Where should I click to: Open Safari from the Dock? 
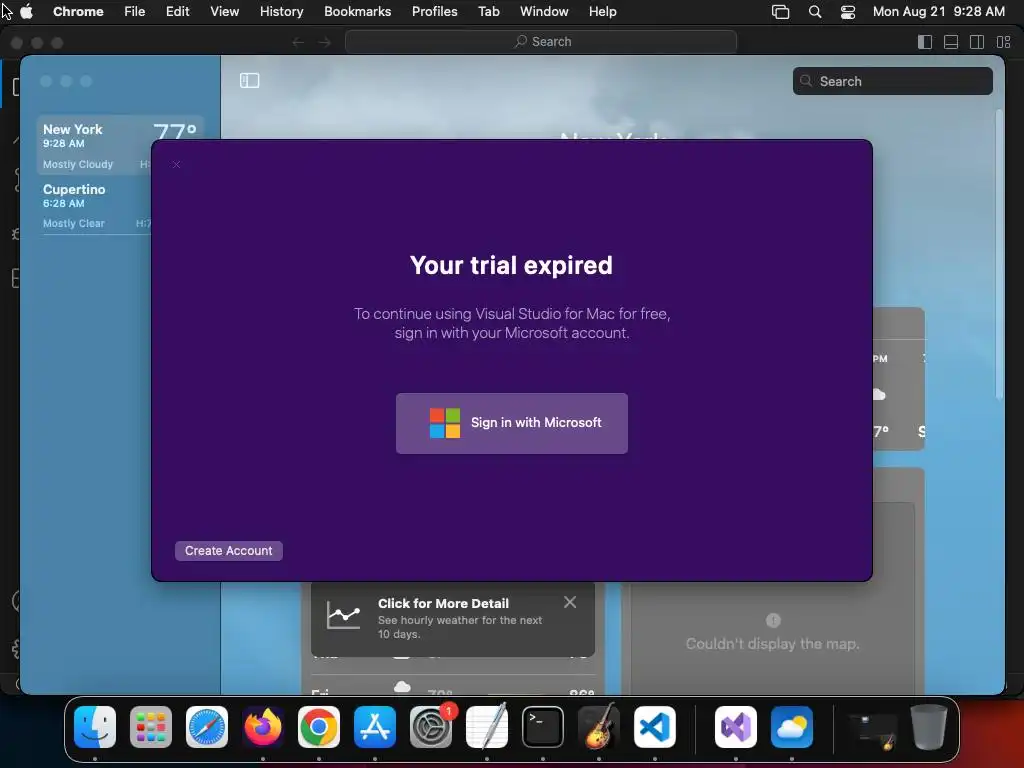pos(206,727)
